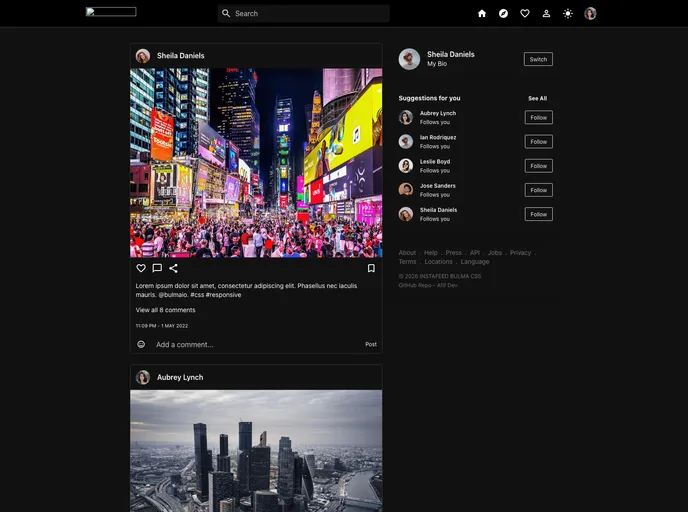Open the heart notifications icon in navbar
Viewport: 688px width, 512px height.
525,14
